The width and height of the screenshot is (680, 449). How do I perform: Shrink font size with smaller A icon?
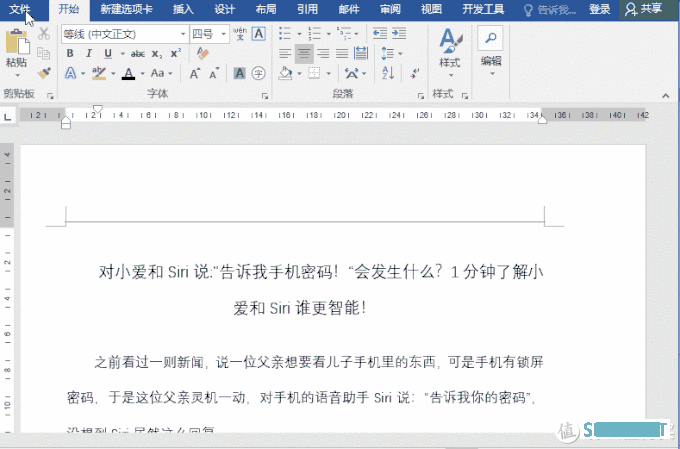pyautogui.click(x=214, y=73)
